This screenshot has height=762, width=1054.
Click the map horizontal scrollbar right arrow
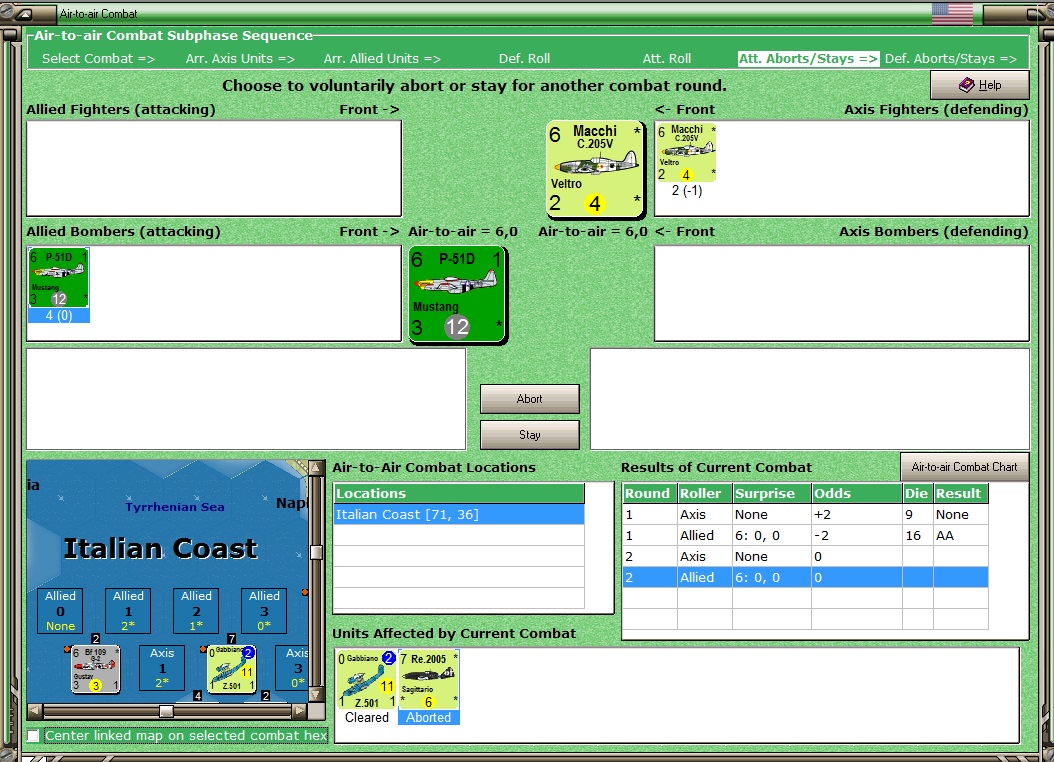[x=300, y=710]
